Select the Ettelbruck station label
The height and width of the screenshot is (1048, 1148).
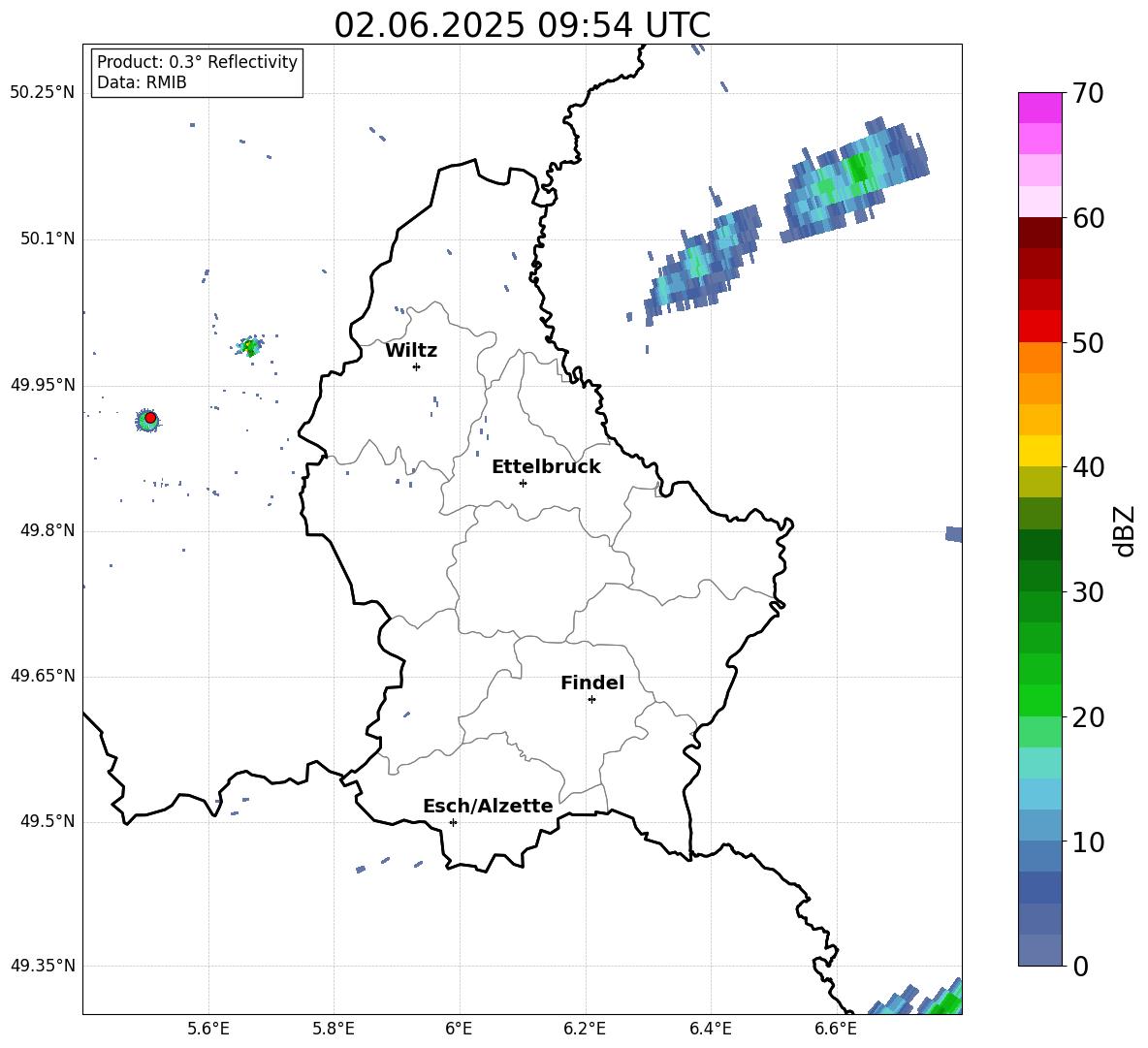click(546, 467)
